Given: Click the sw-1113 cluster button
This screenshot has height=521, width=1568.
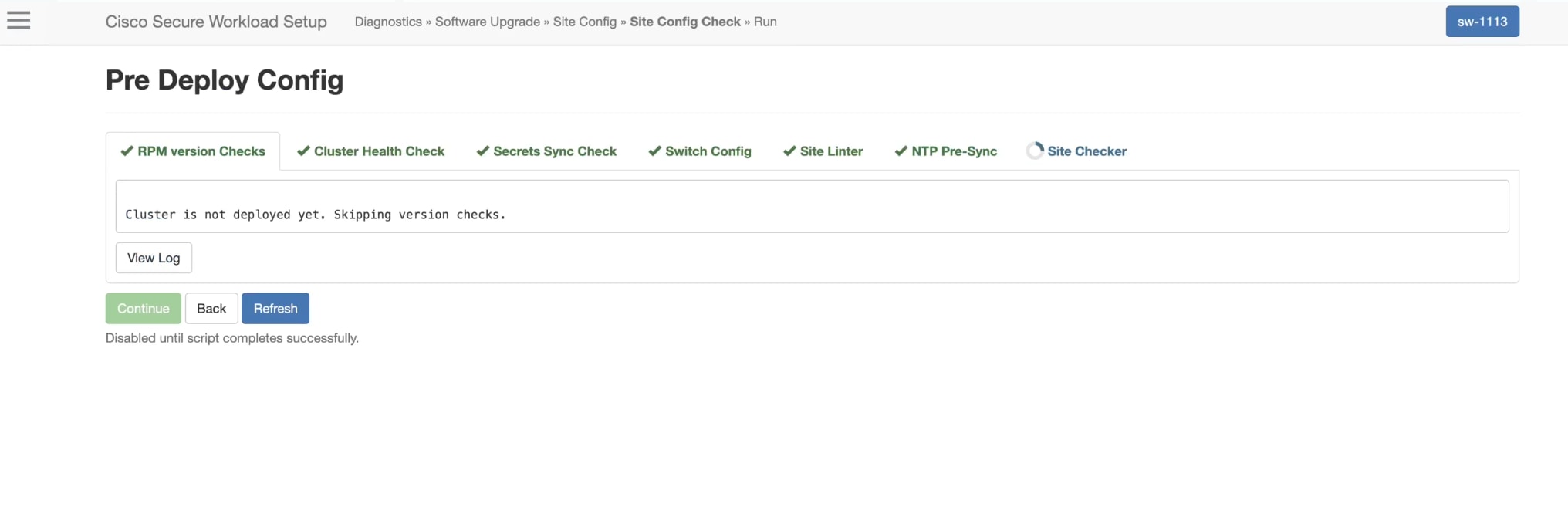Looking at the screenshot, I should tap(1482, 22).
